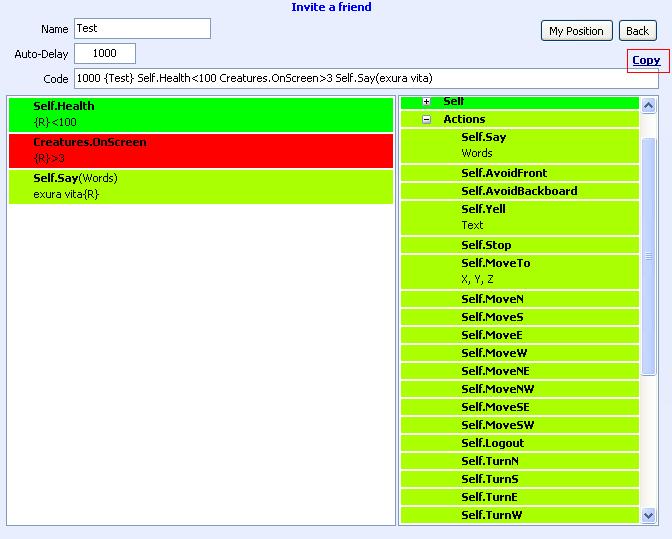Select the red Creatures.OnScreen condition block
This screenshot has height=539, width=672.
(201, 150)
